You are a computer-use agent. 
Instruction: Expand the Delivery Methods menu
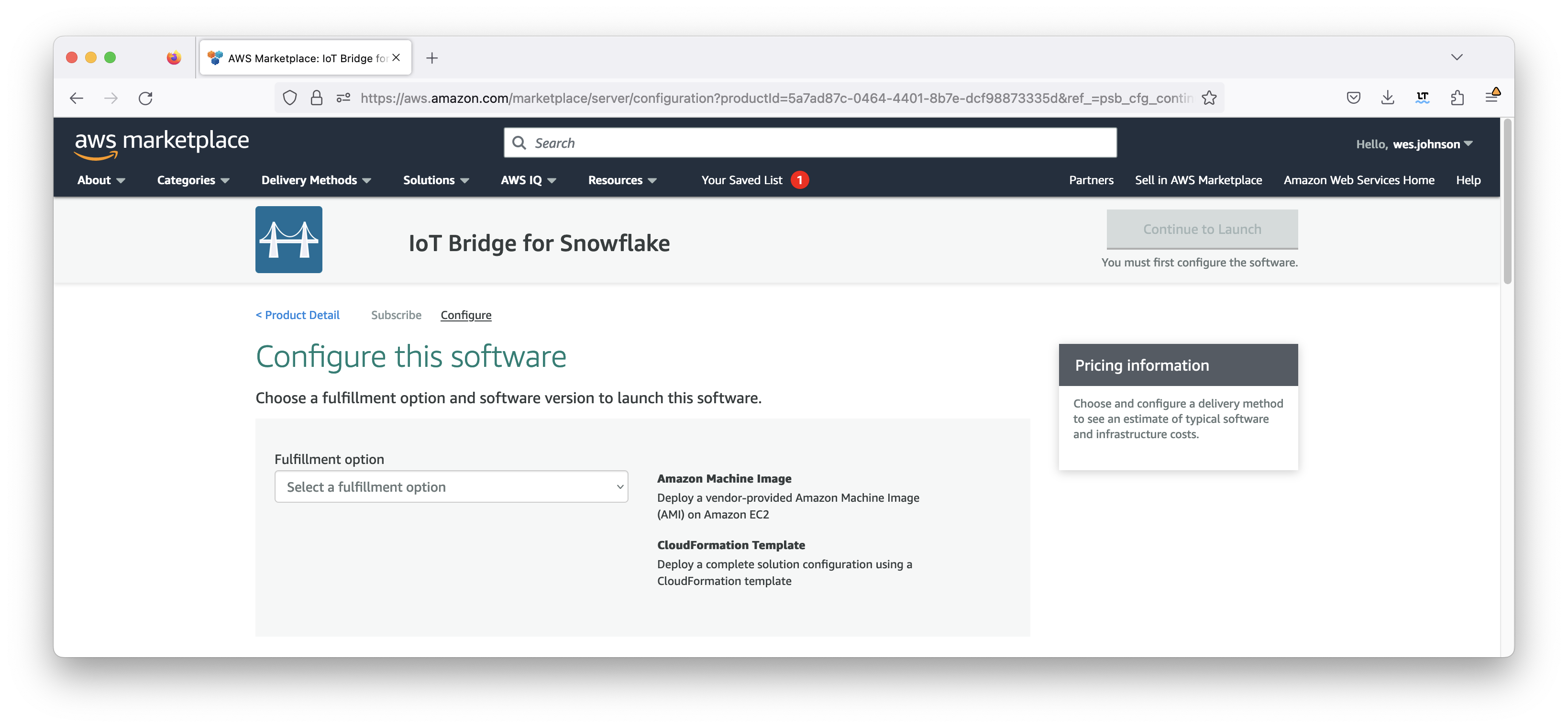click(x=316, y=180)
